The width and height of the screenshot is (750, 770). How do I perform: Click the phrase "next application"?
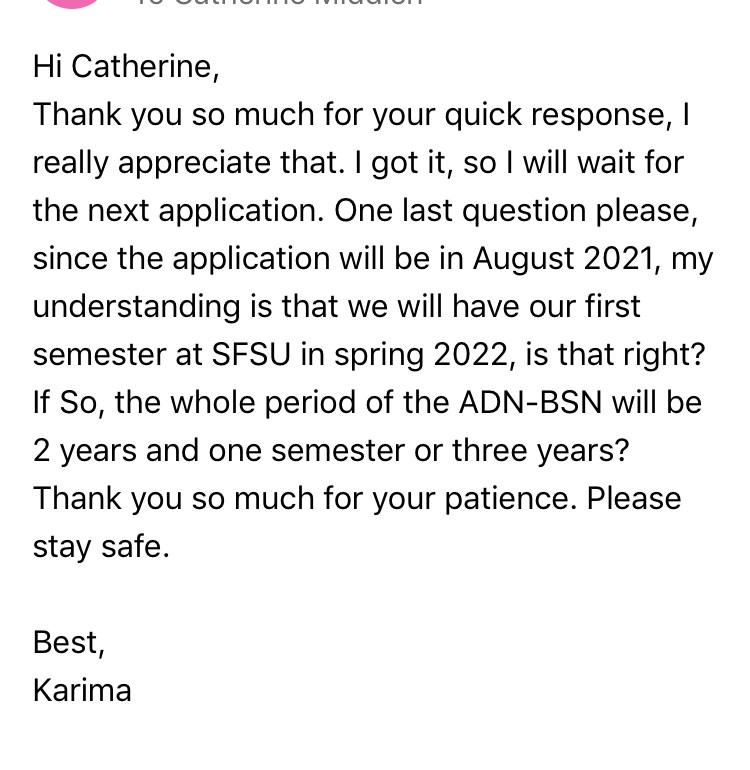pos(202,212)
